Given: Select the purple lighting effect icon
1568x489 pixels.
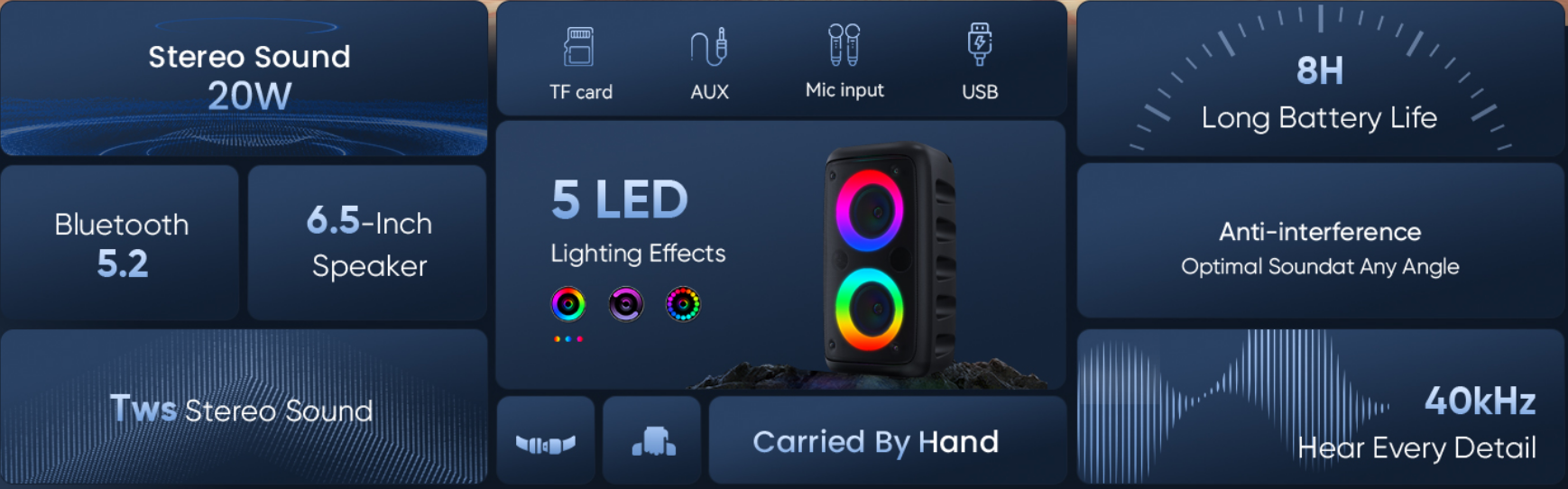Looking at the screenshot, I should 625,305.
